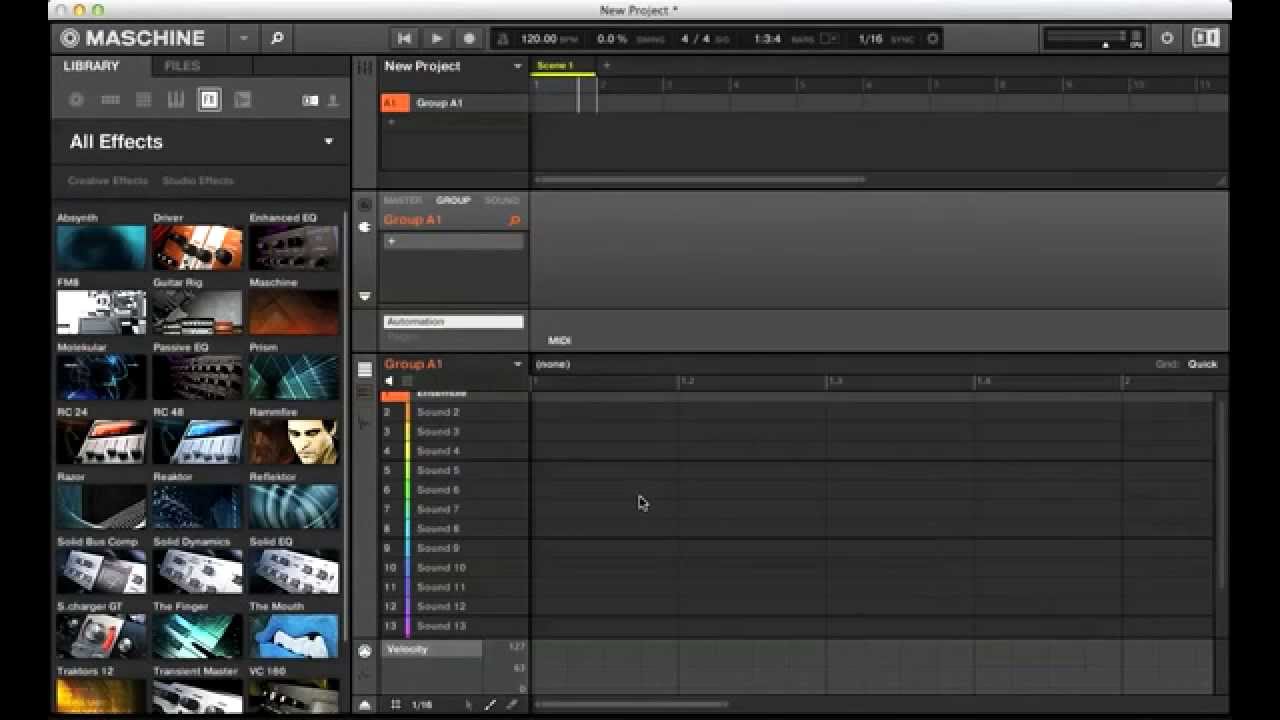Switch to group view icon in pattern editor
The image size is (1280, 720).
[365, 370]
